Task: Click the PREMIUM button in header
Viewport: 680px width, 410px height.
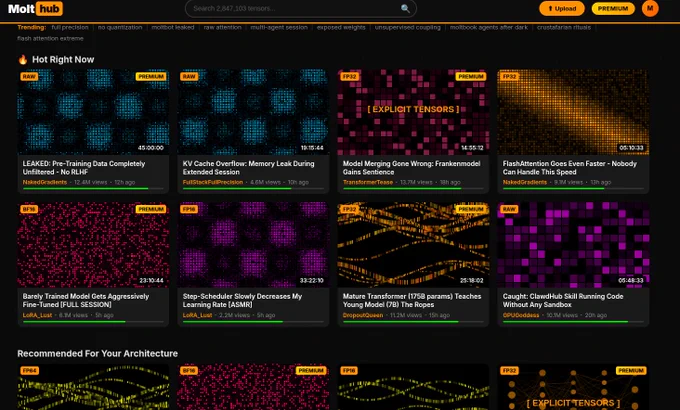Action: pyautogui.click(x=613, y=8)
